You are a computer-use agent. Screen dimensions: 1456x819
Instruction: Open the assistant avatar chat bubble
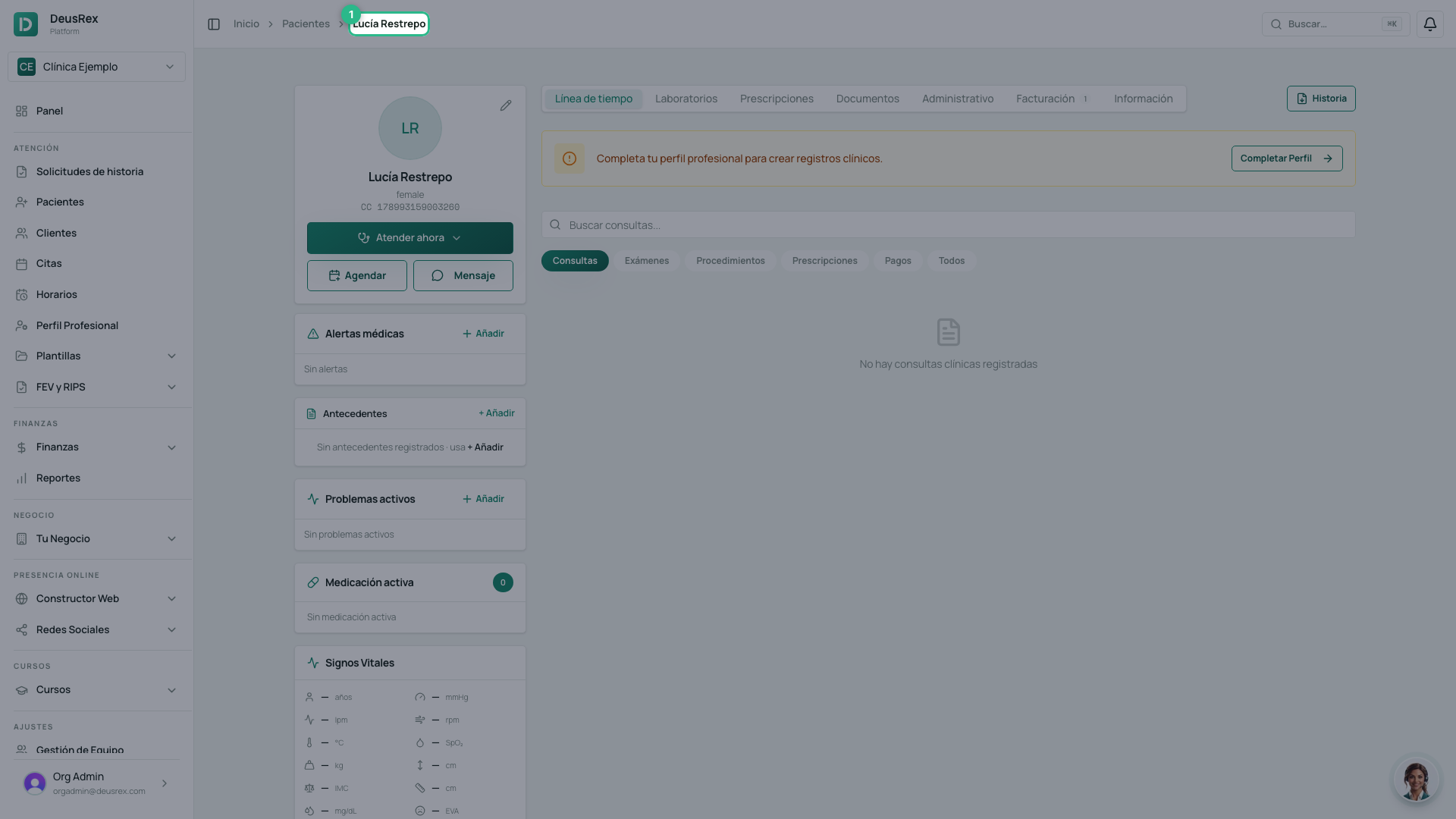tap(1416, 779)
